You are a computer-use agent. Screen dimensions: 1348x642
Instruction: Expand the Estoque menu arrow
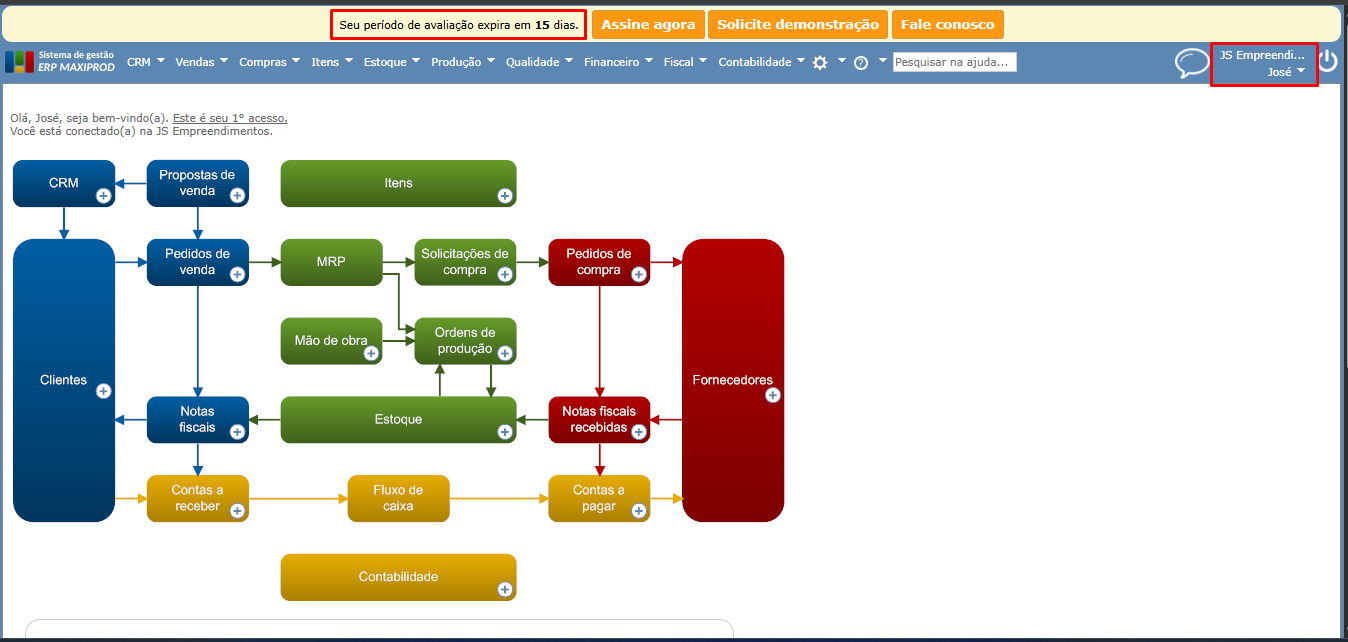(x=415, y=61)
